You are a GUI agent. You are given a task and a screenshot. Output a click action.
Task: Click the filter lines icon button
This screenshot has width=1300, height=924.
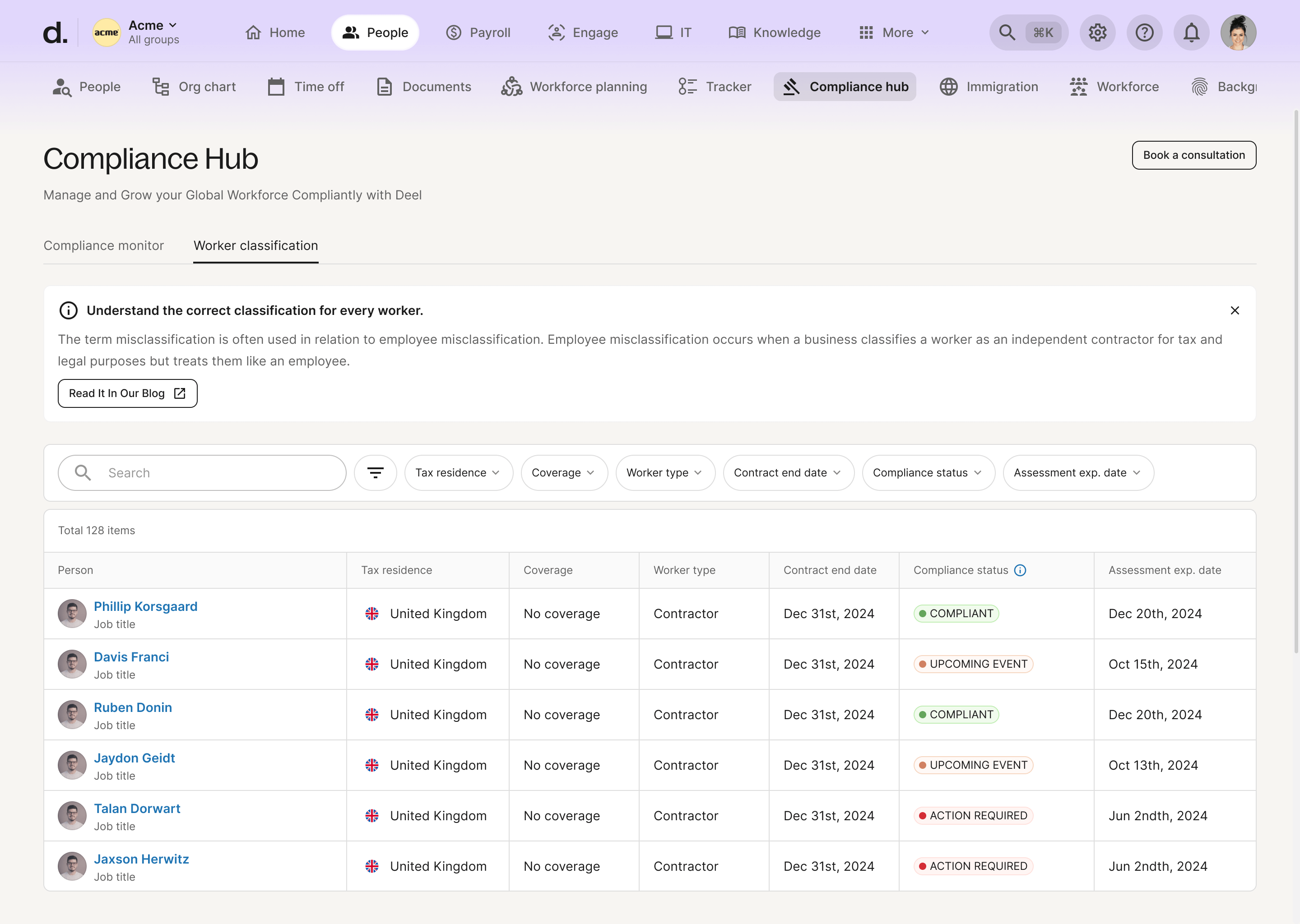(375, 473)
